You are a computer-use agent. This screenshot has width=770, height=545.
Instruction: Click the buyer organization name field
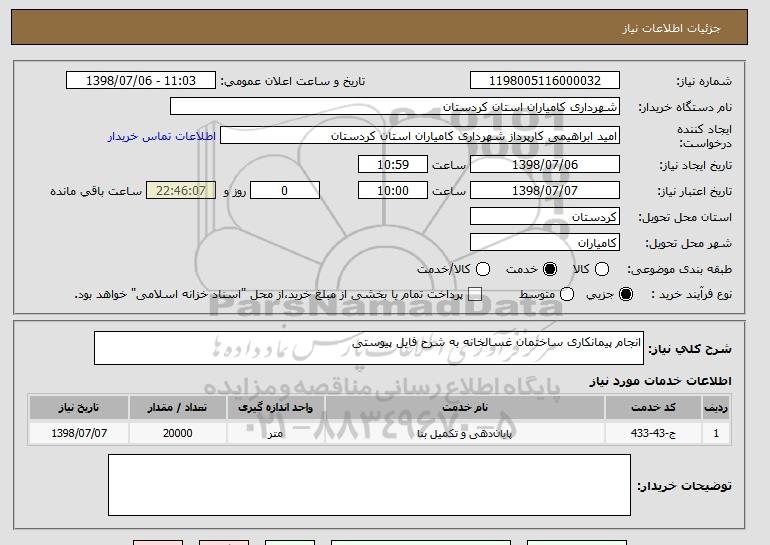click(x=395, y=107)
